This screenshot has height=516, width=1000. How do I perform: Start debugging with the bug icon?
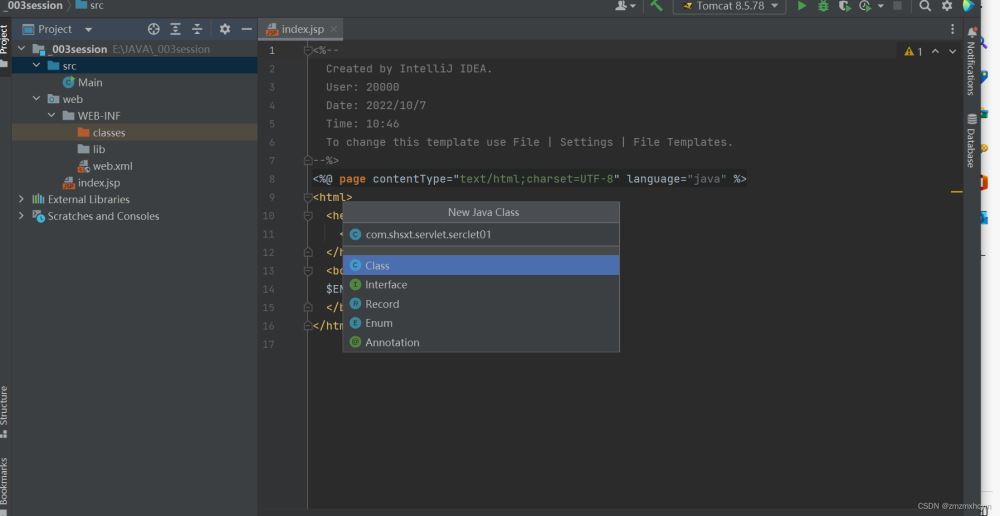point(823,6)
